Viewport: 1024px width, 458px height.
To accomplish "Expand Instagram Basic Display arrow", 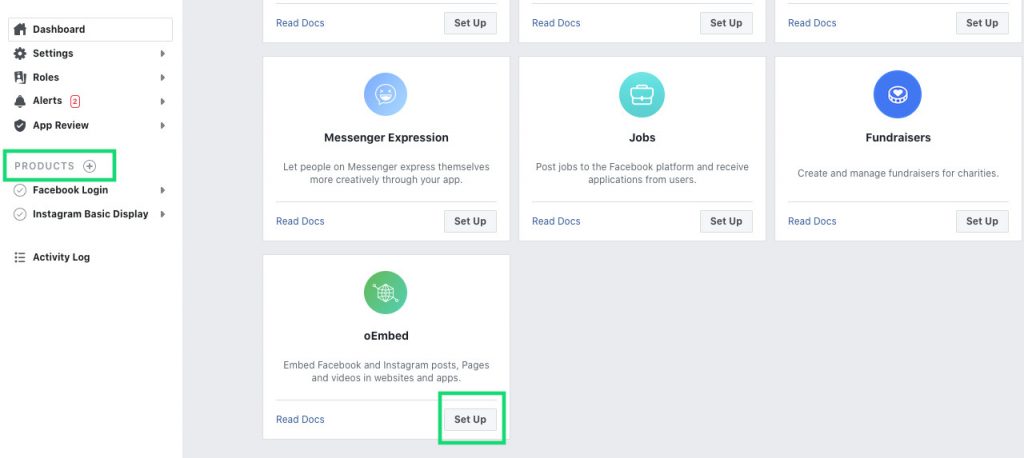I will click(x=163, y=214).
